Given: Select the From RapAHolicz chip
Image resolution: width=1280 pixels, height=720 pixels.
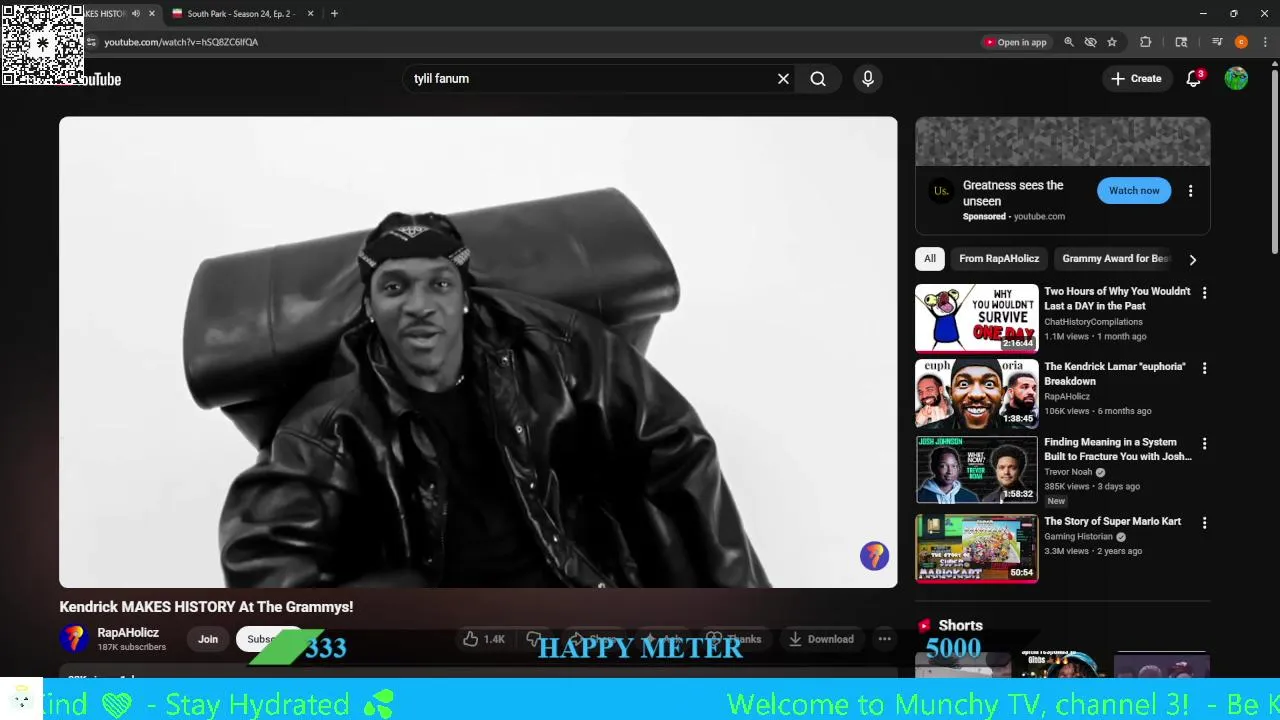Looking at the screenshot, I should tap(999, 259).
